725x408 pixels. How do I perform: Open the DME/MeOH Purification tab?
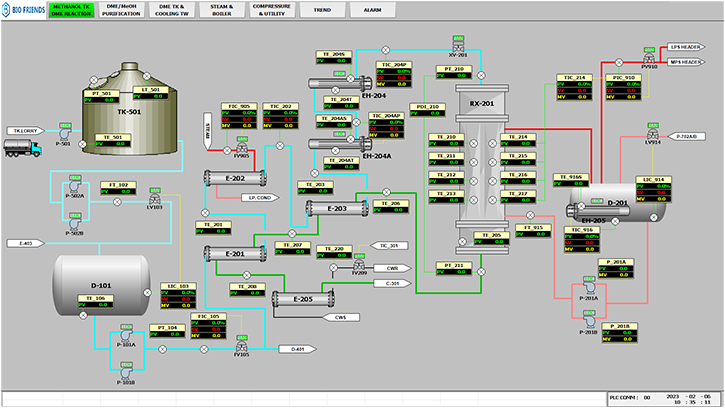point(122,10)
